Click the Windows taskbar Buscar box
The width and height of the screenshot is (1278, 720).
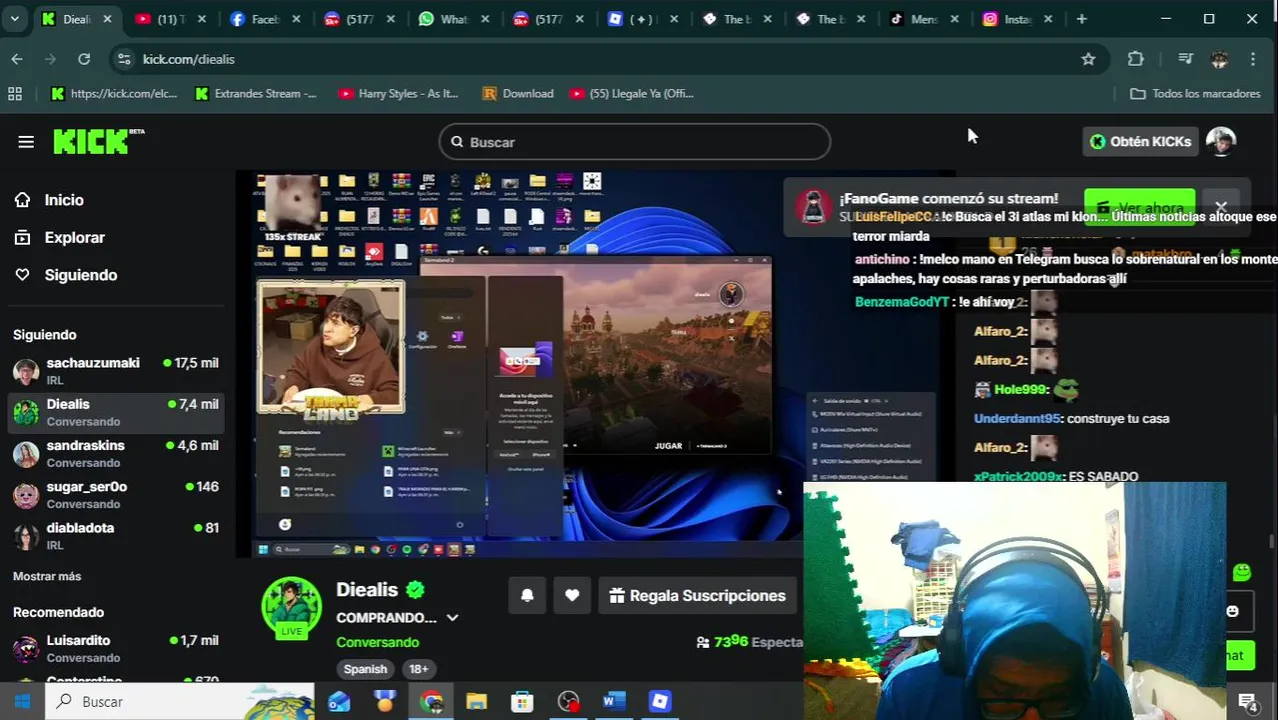[180, 701]
